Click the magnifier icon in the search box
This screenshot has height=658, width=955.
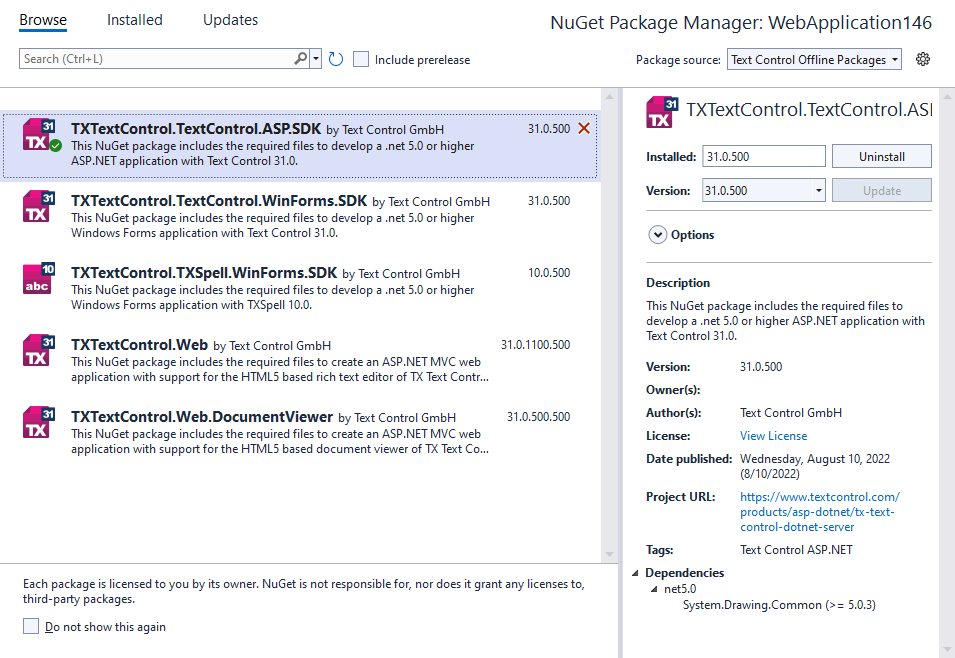[x=300, y=59]
